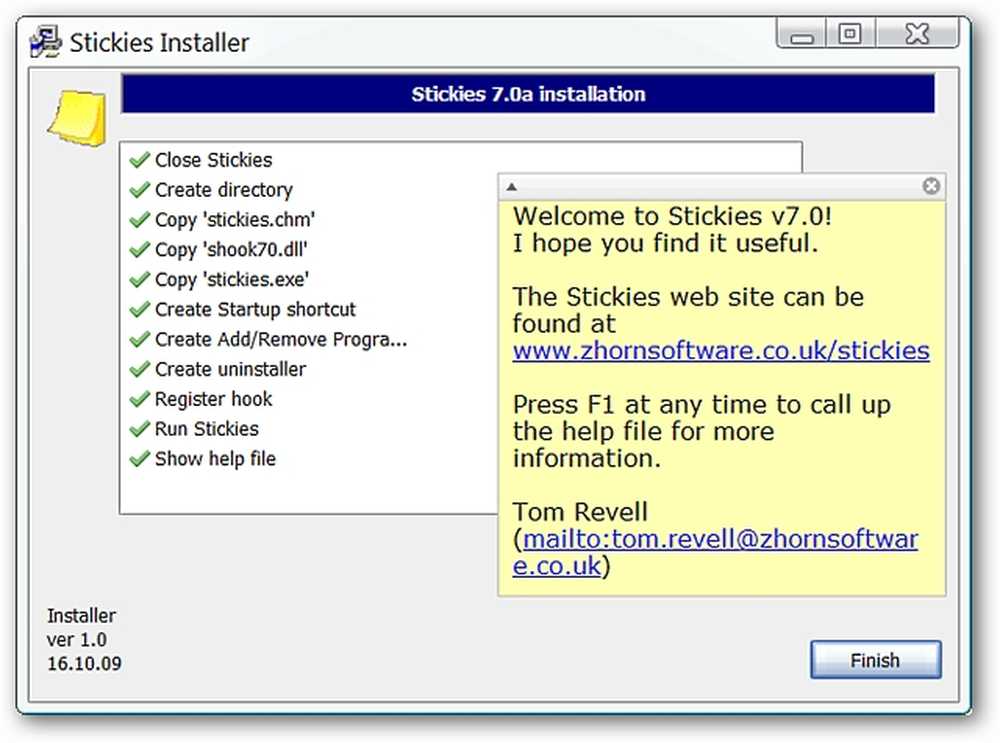This screenshot has width=1000, height=743.
Task: Roll up the sticky note with triangle arrow
Action: [511, 187]
